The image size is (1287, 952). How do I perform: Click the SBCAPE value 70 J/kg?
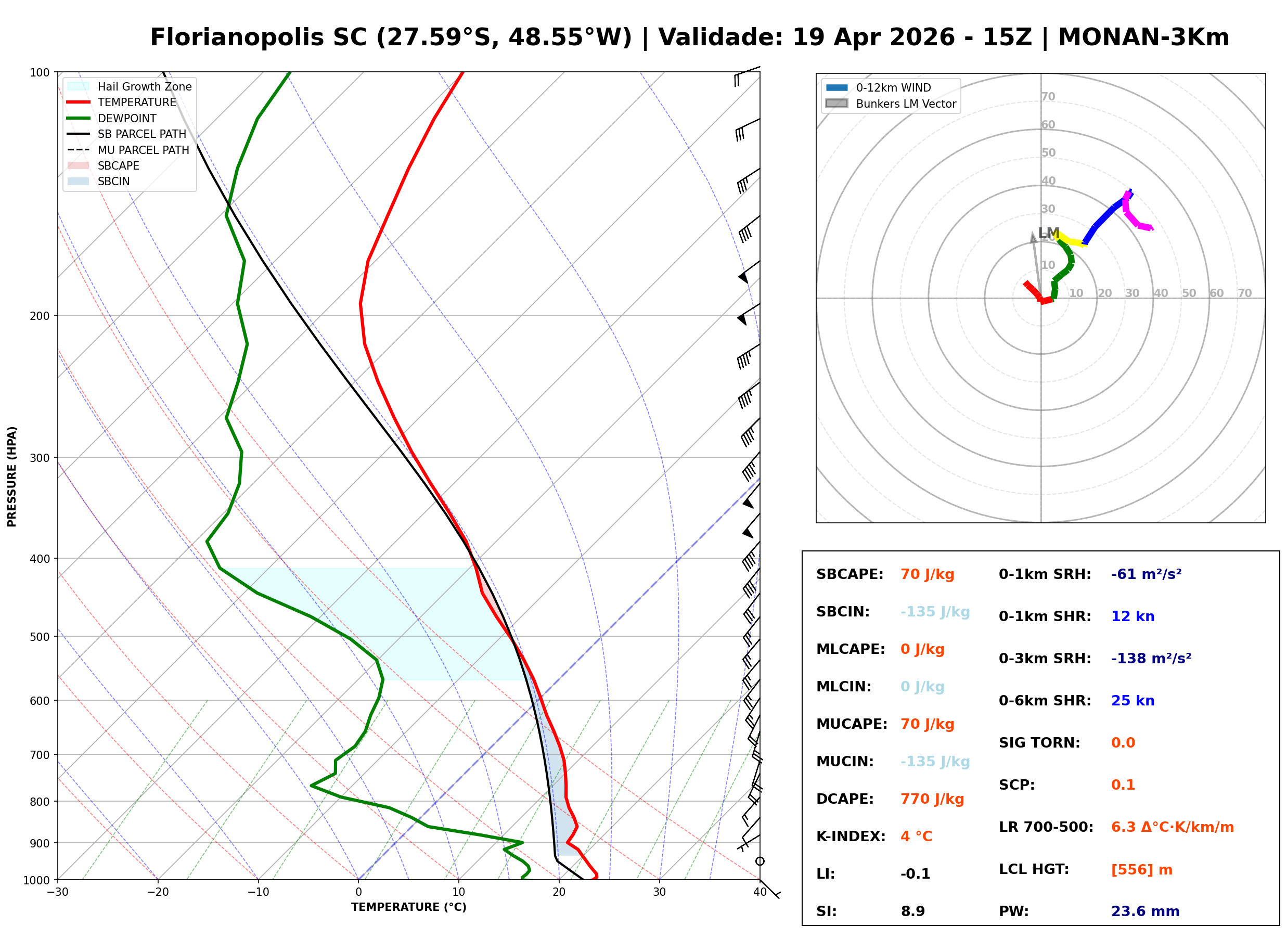click(927, 574)
